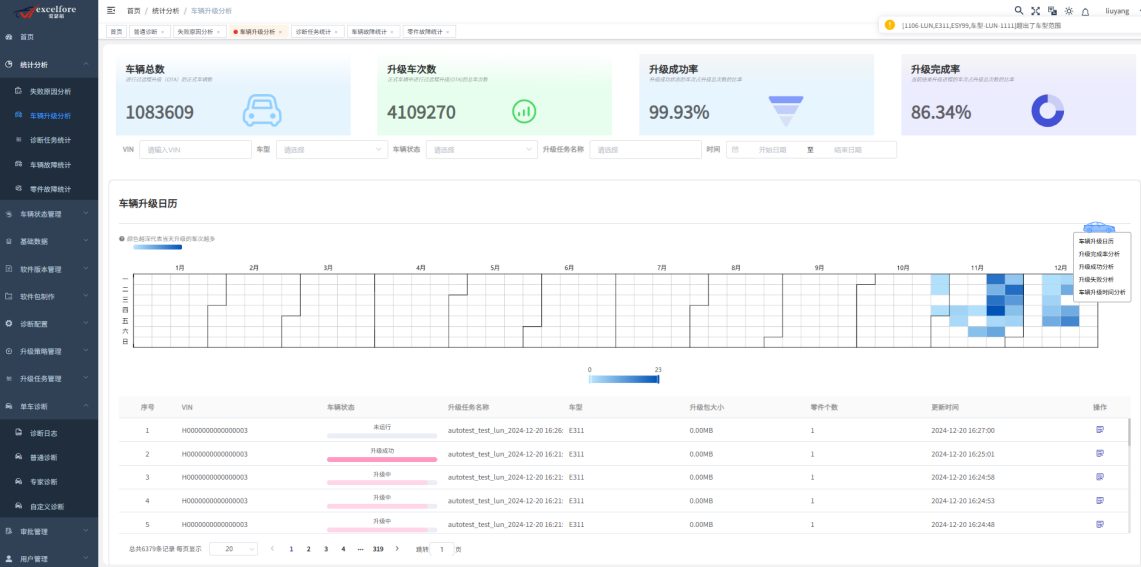The width and height of the screenshot is (1141, 567).
Task: Expand 诊断配置 sidebar group
Action: (x=49, y=323)
